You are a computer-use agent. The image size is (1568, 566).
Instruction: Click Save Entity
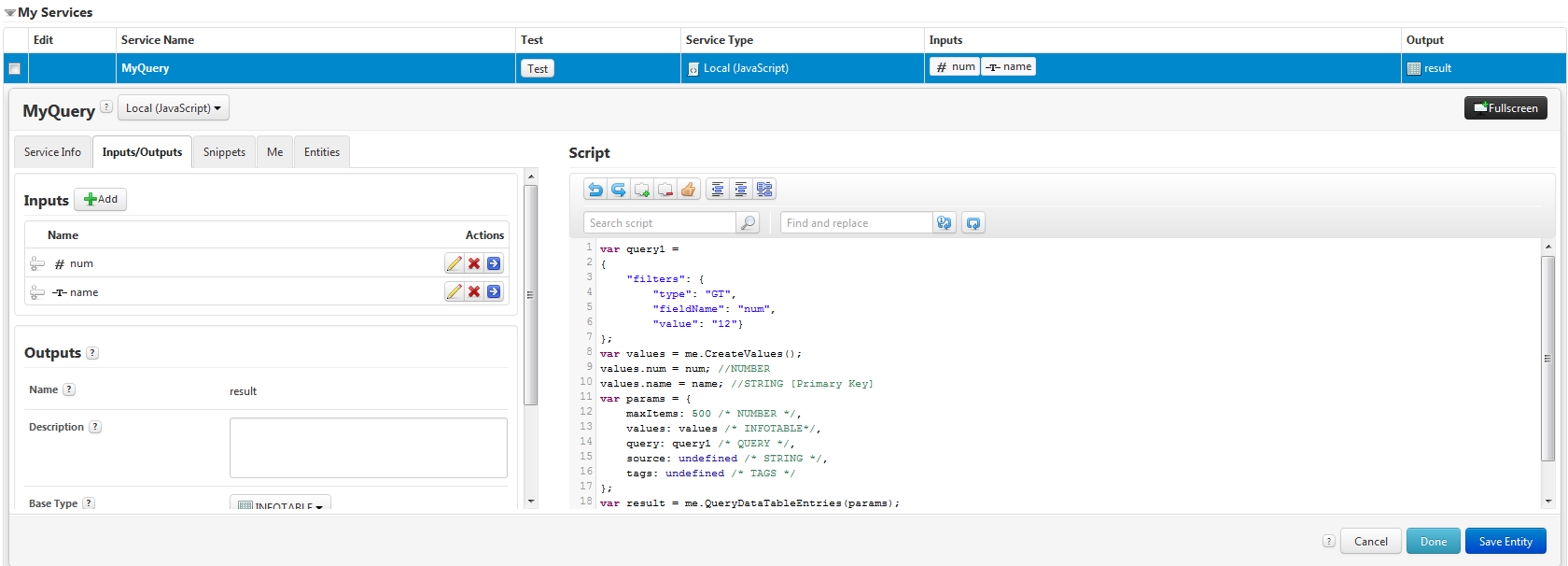coord(1505,542)
